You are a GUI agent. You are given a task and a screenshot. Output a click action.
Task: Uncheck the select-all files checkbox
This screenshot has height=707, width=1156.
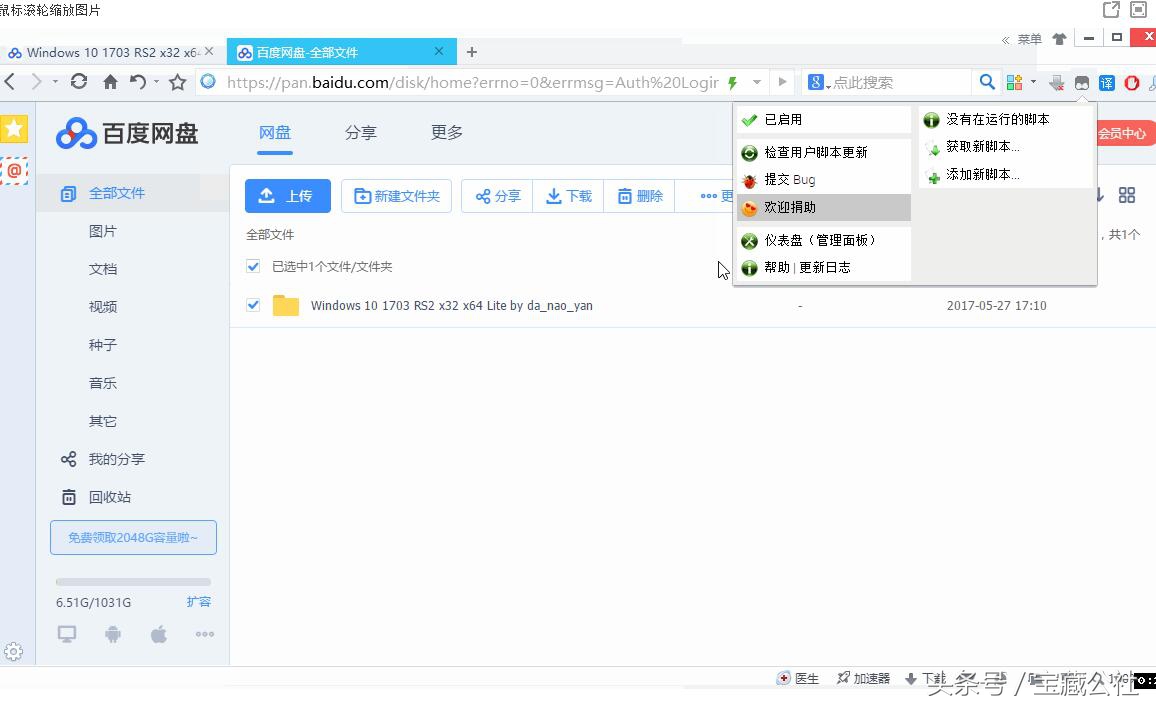coord(253,267)
